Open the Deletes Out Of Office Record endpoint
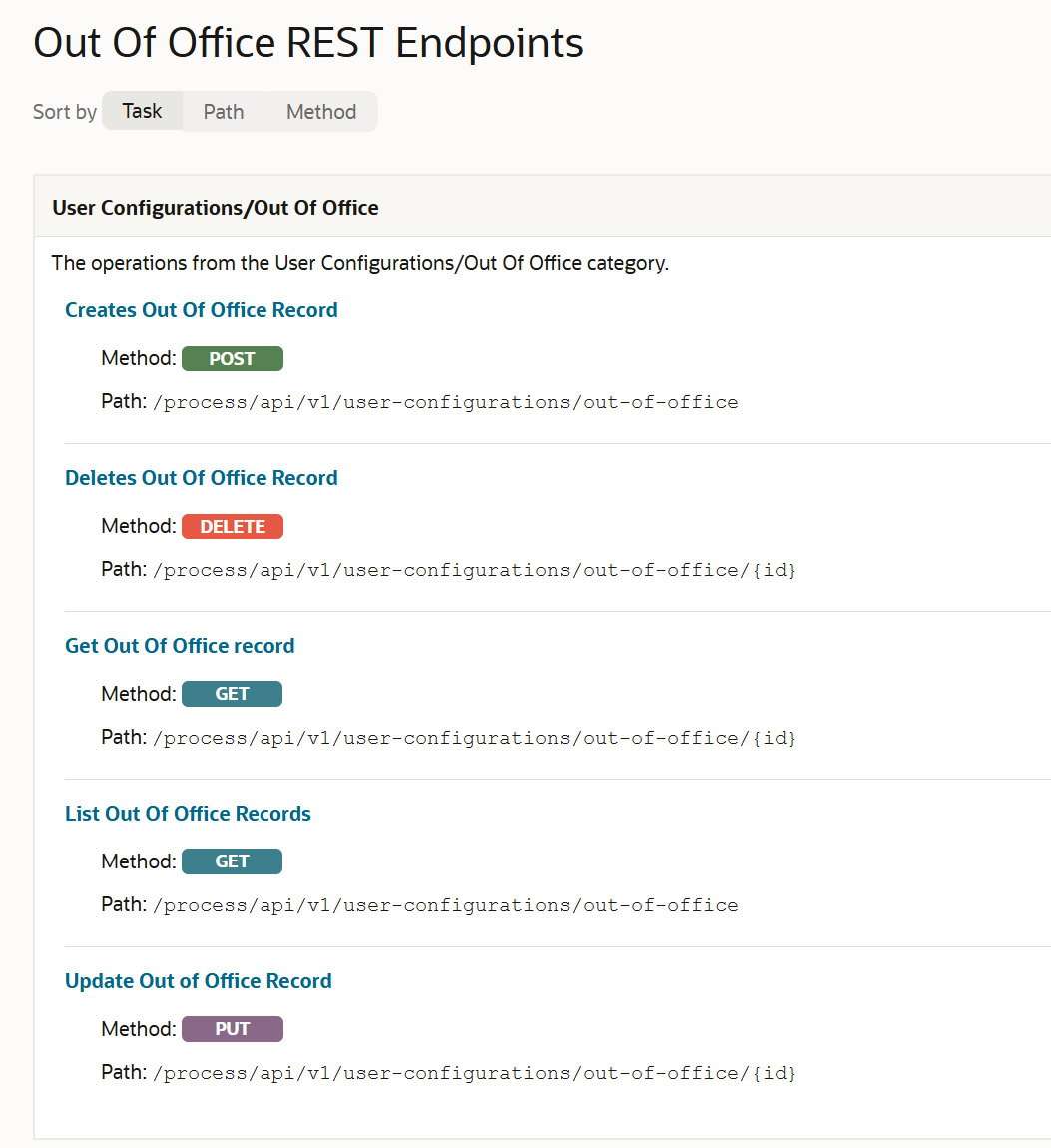The width and height of the screenshot is (1051, 1148). pos(201,478)
